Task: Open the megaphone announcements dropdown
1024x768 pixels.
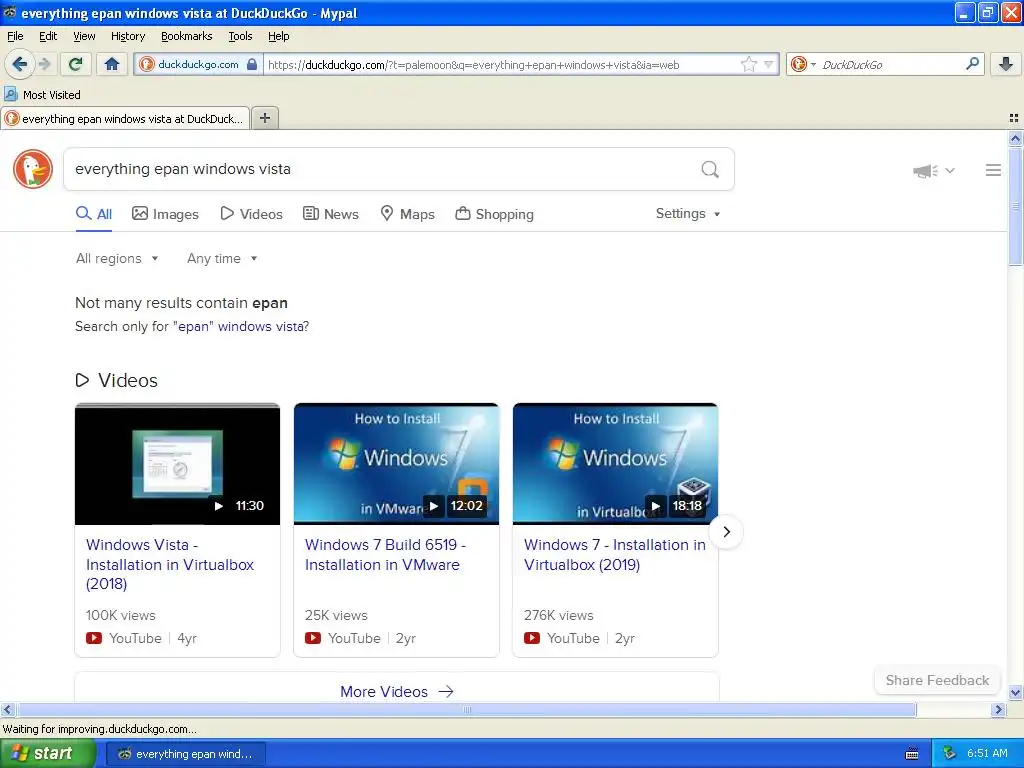Action: (x=934, y=170)
